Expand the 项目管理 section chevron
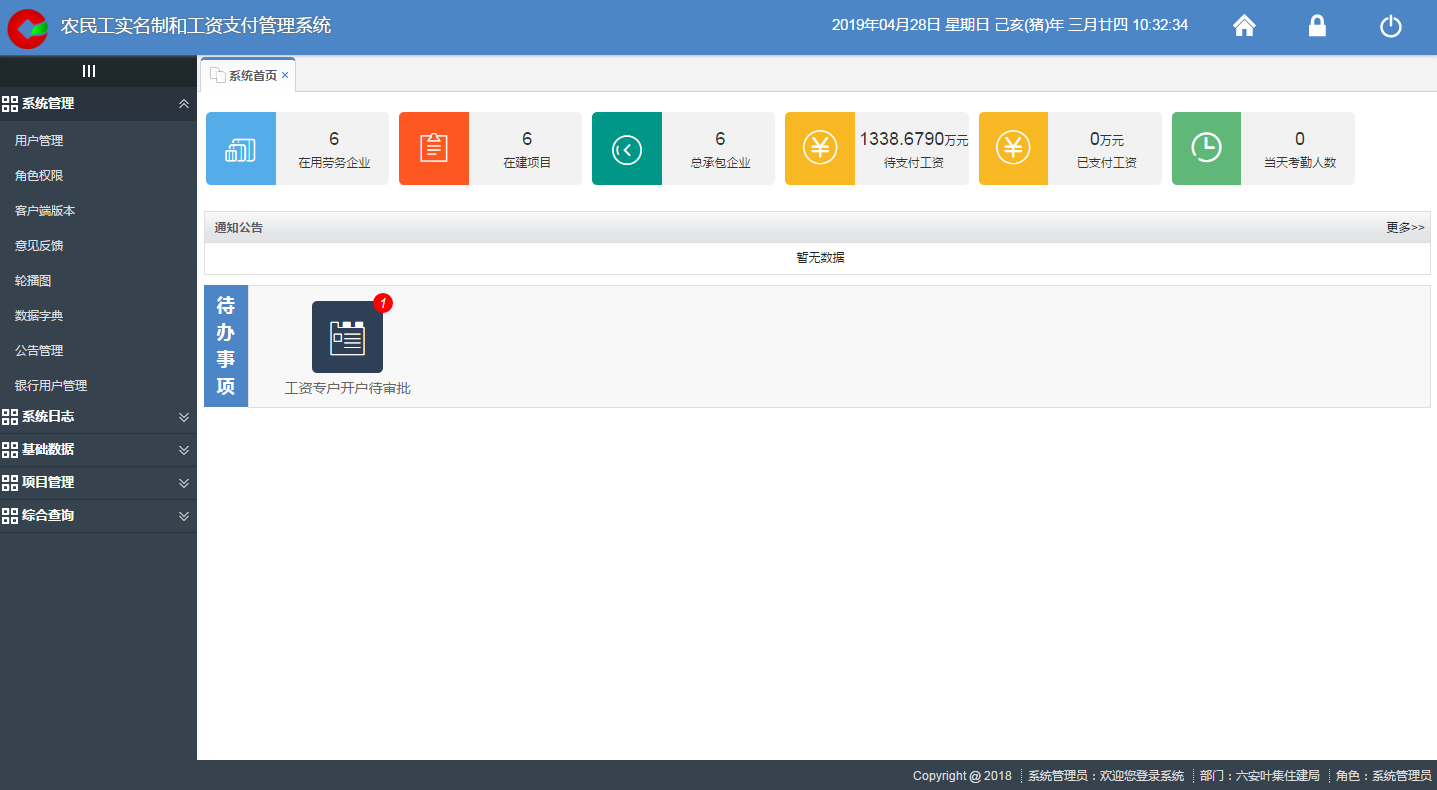 [184, 483]
